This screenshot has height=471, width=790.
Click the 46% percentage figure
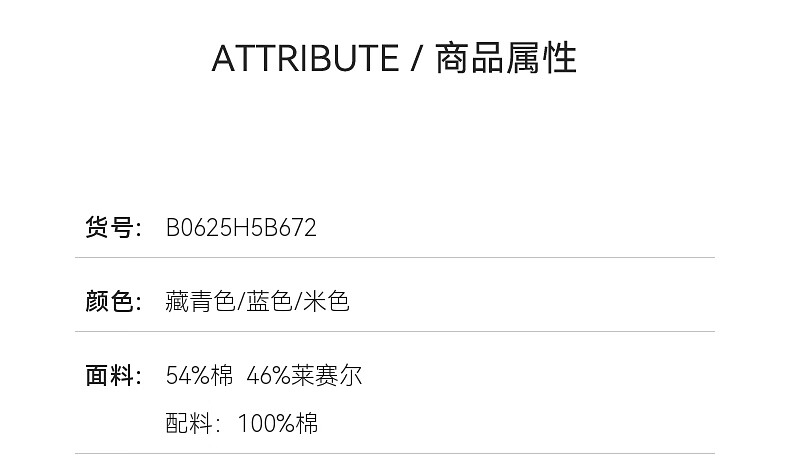click(x=268, y=376)
